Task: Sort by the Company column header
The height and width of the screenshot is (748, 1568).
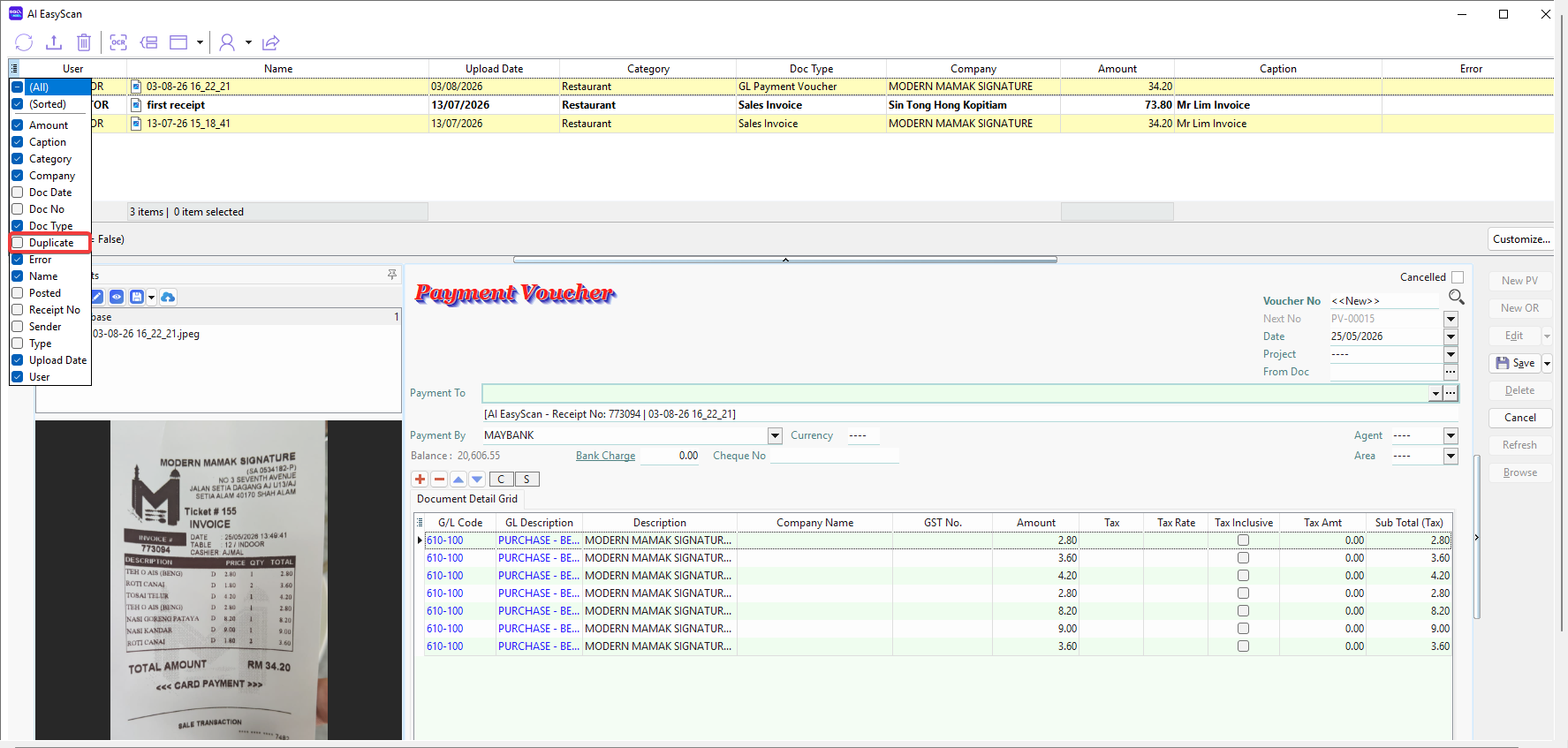Action: click(x=973, y=69)
